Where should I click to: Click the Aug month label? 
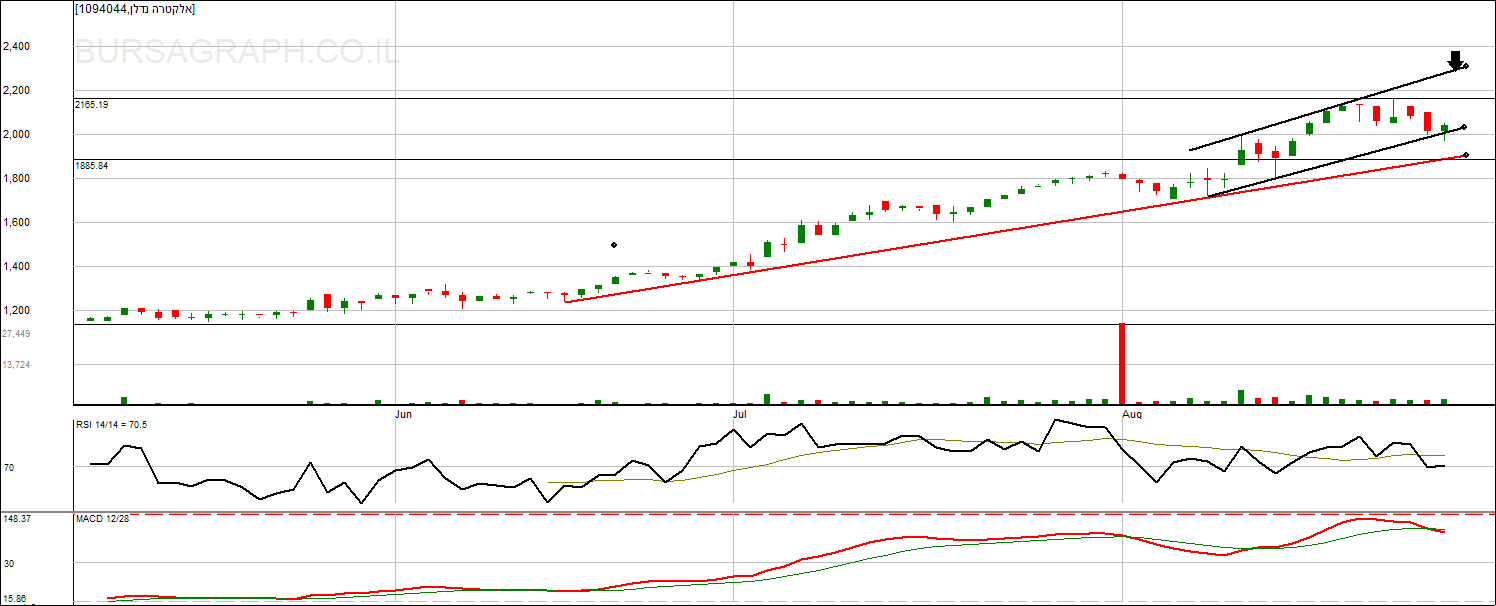1131,413
